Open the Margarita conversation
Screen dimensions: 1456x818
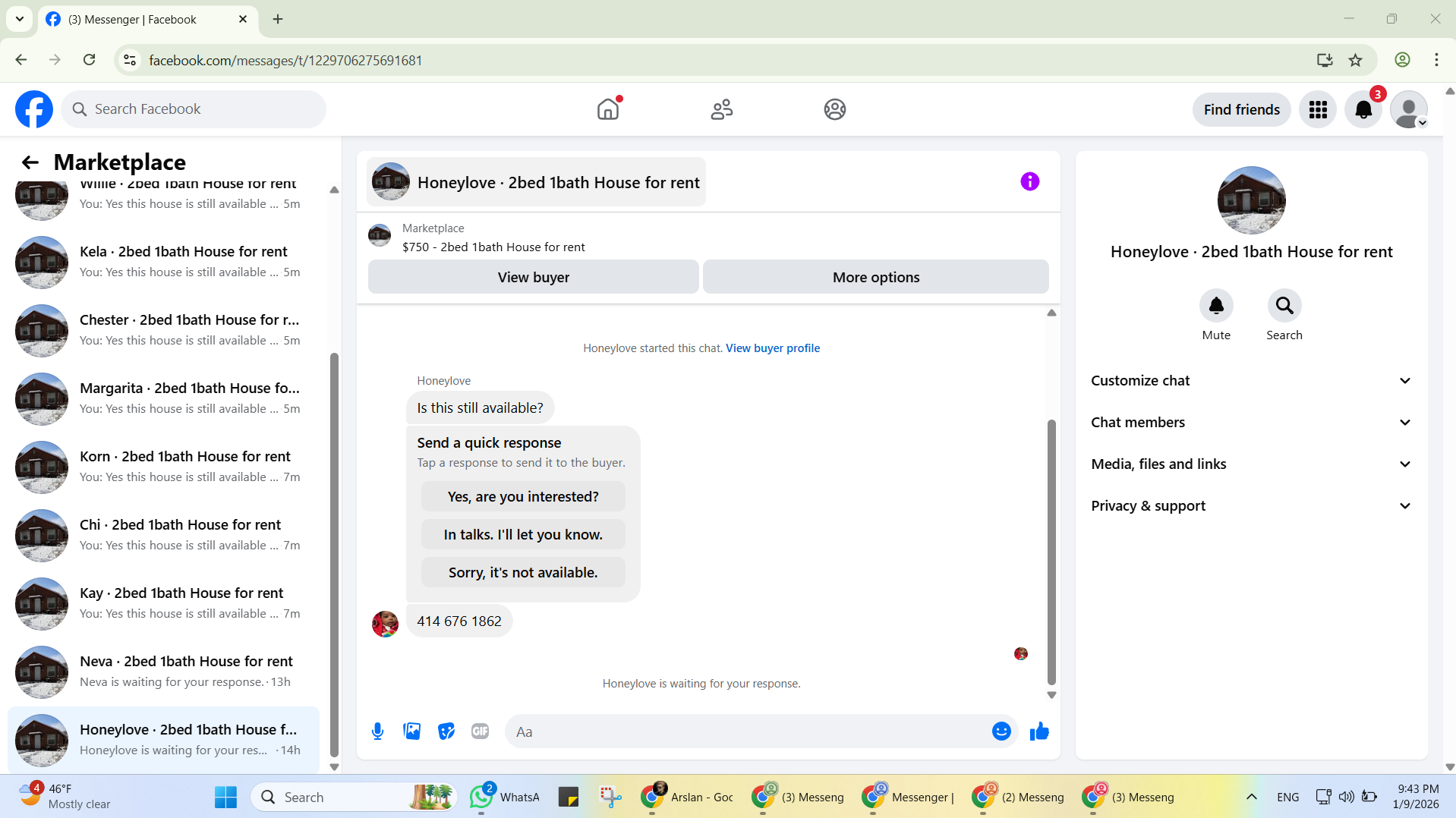click(163, 398)
